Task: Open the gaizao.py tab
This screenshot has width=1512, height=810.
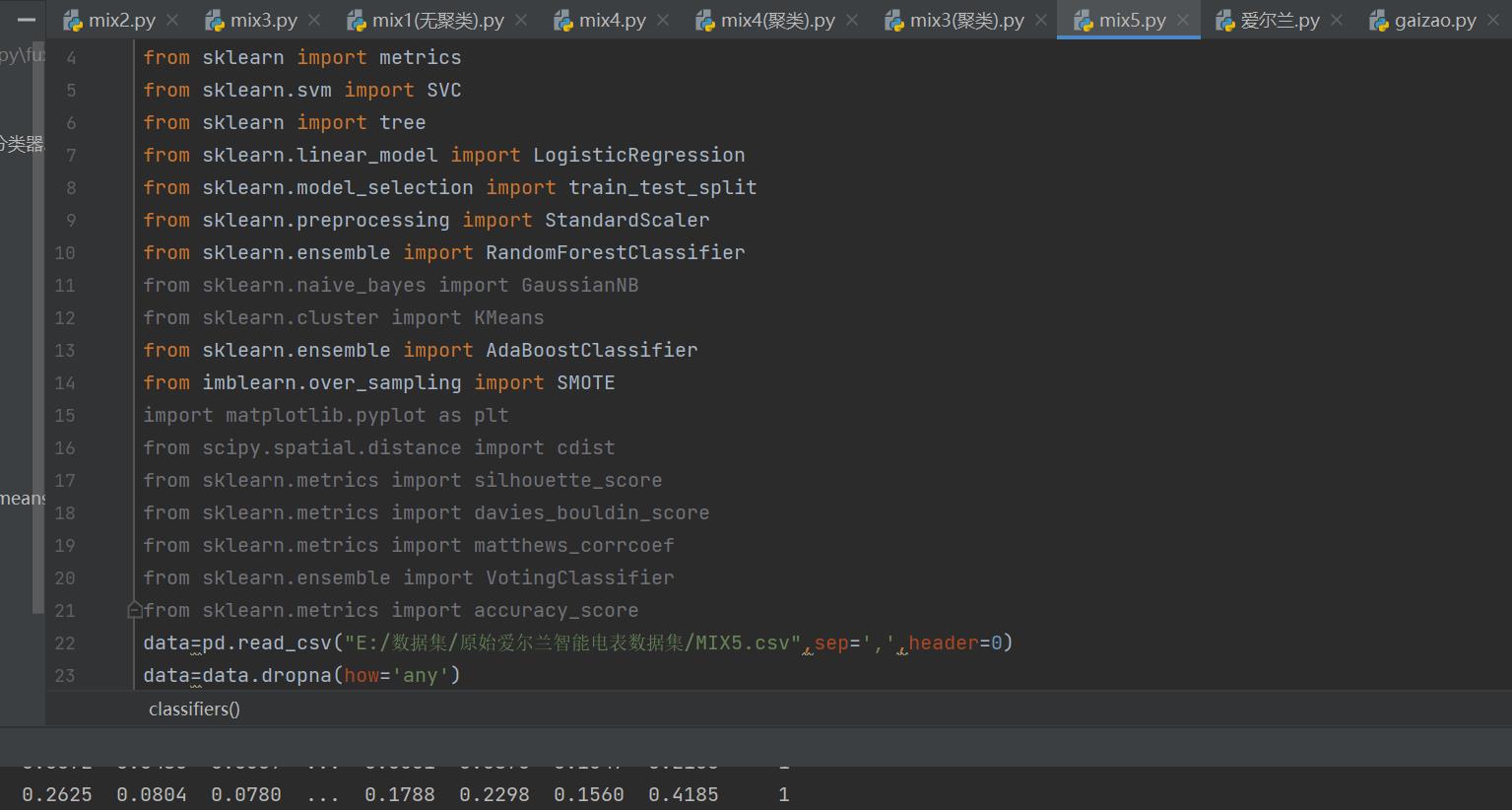Action: coord(1435,20)
